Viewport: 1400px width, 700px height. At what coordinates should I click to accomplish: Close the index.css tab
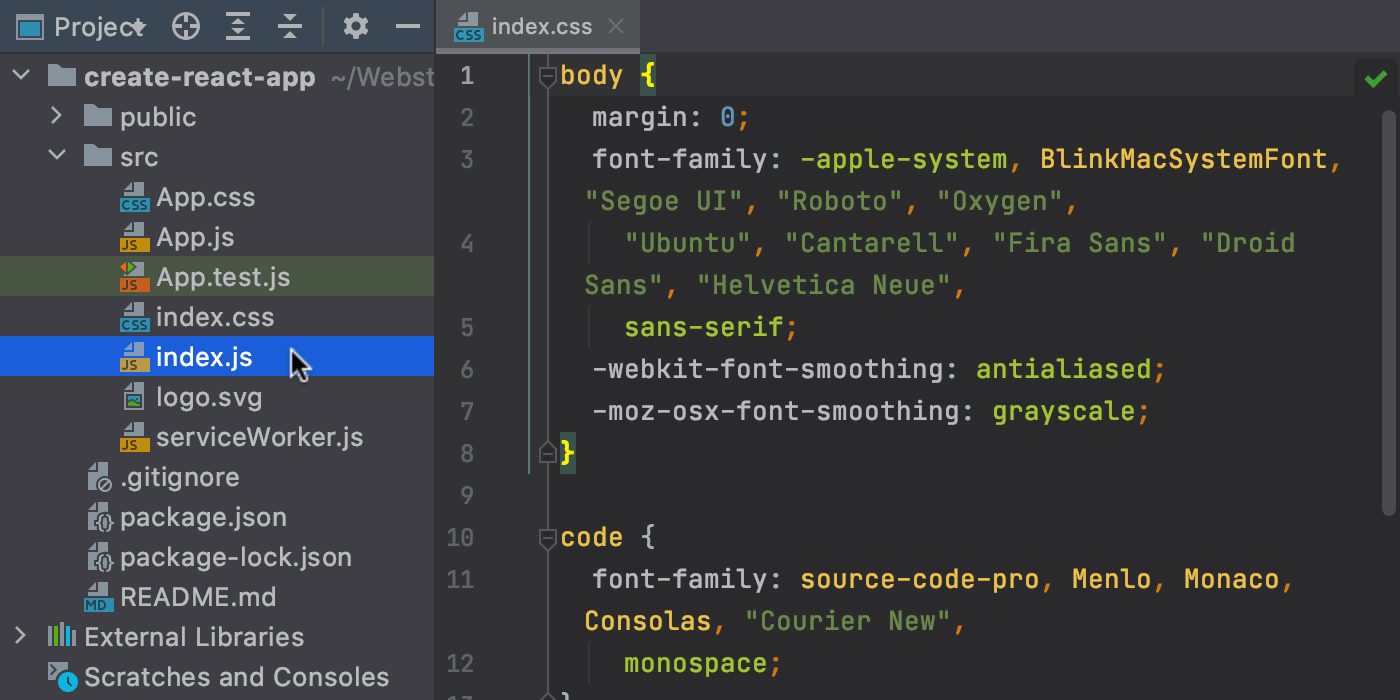pyautogui.click(x=617, y=27)
